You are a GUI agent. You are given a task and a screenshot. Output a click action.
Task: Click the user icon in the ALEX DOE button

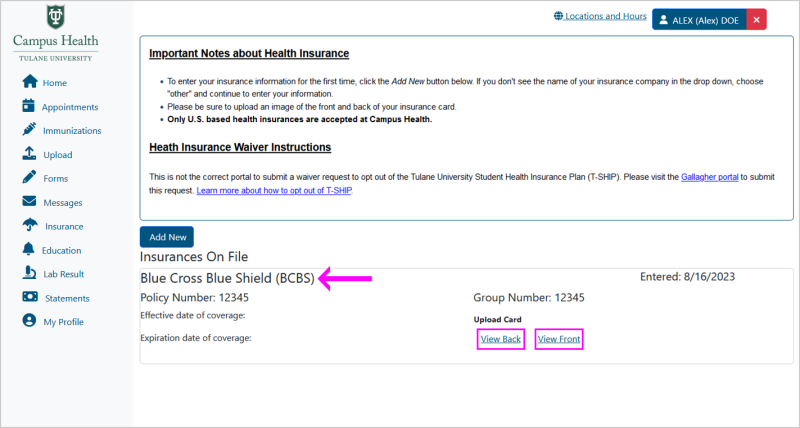pyautogui.click(x=663, y=20)
